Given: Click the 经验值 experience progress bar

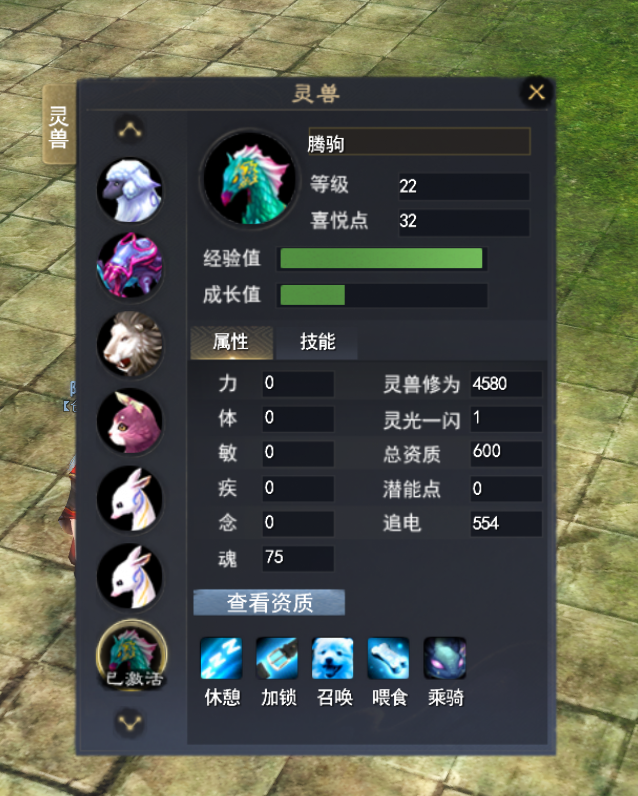Looking at the screenshot, I should tap(383, 258).
